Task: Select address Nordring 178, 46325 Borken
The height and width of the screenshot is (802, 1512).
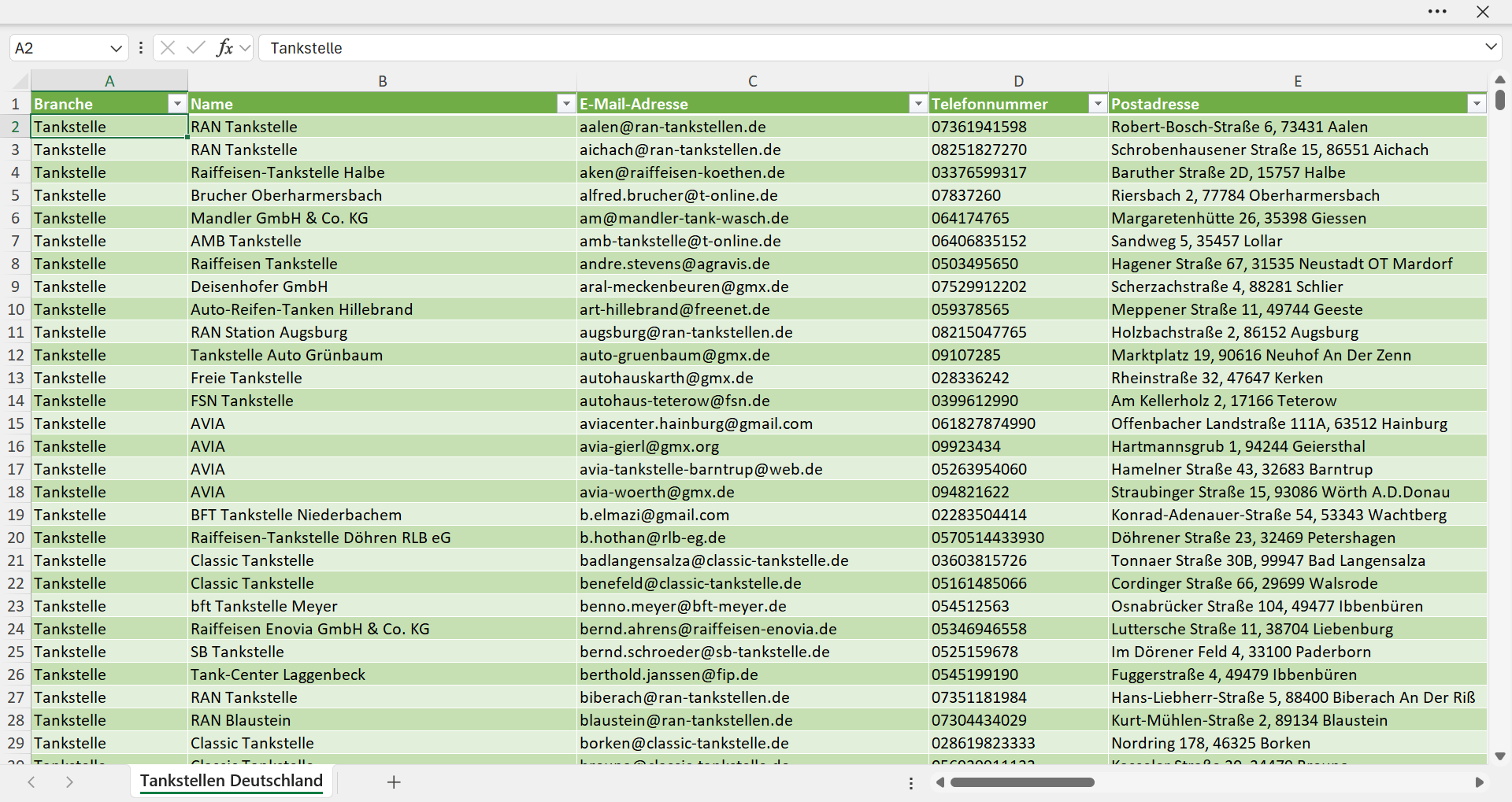Action: coord(1298,743)
